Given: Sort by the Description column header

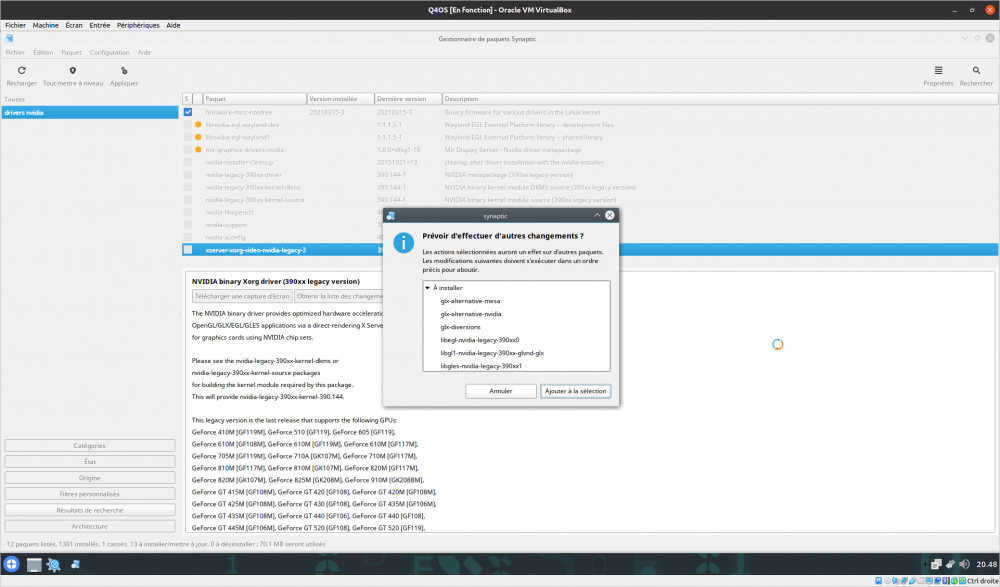Looking at the screenshot, I should [720, 99].
